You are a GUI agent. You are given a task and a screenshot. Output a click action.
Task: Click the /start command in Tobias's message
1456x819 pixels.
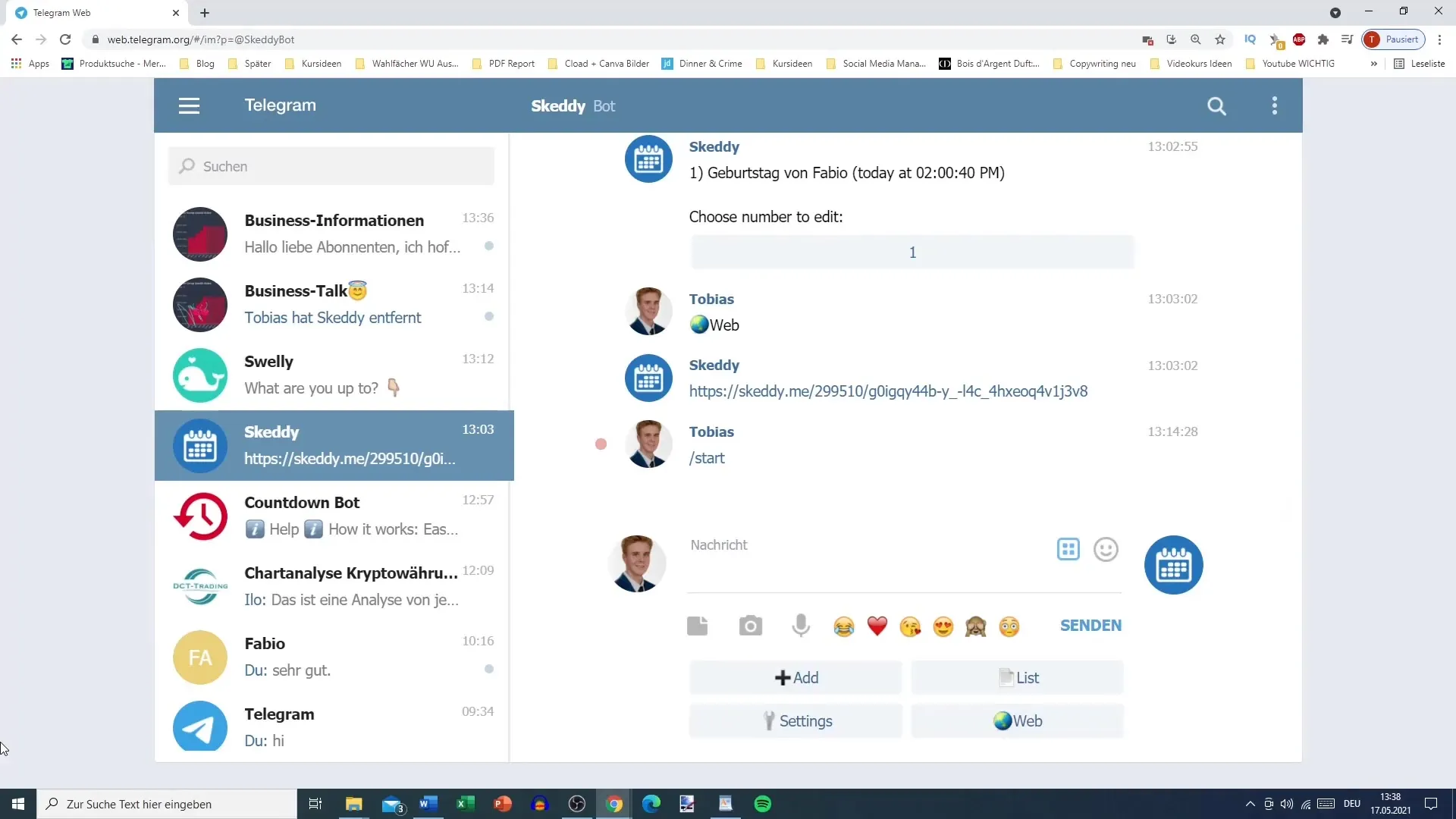click(707, 458)
